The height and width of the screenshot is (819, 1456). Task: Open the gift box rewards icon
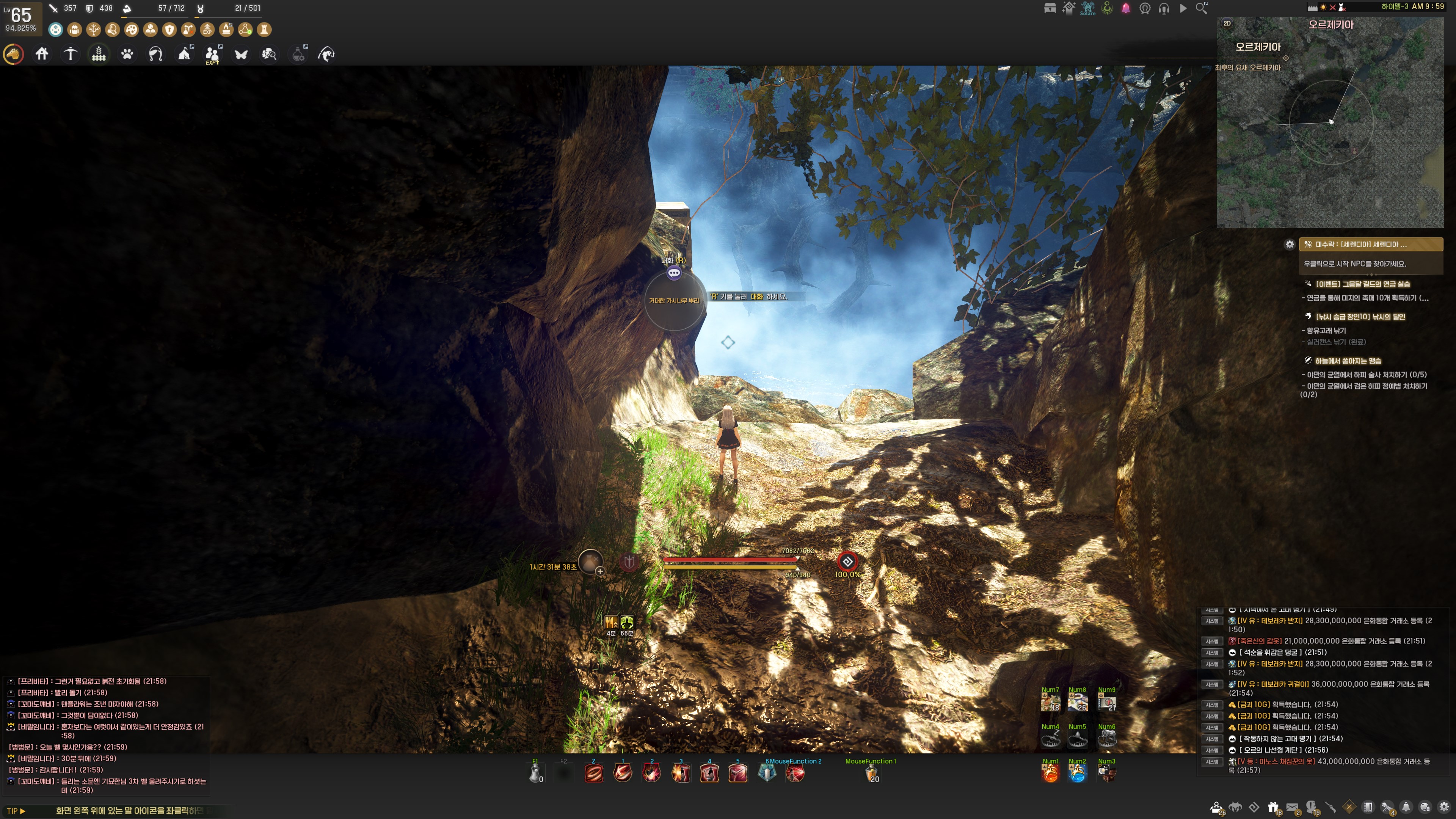pyautogui.click(x=1273, y=807)
